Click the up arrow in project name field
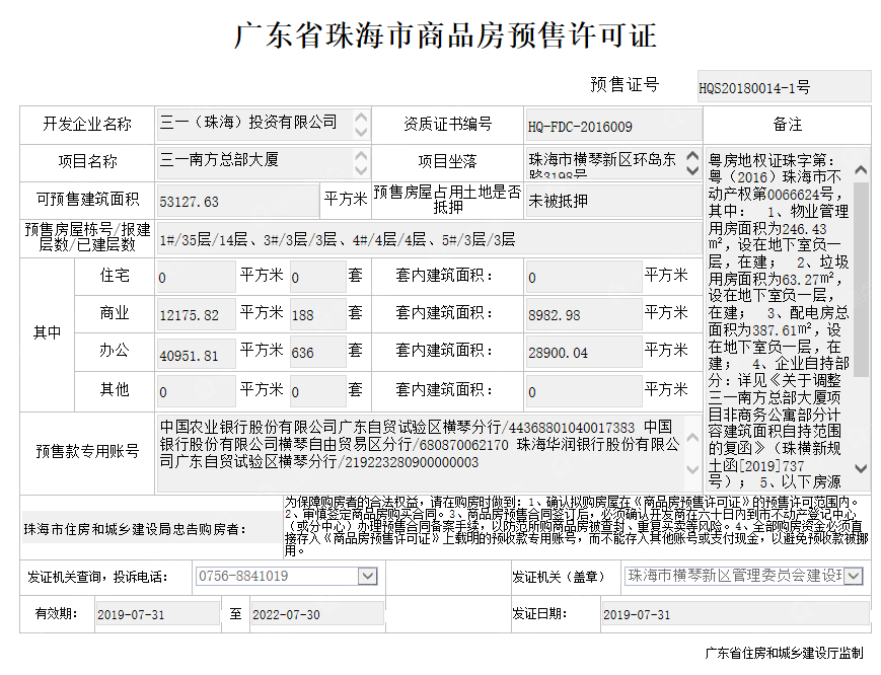 361,155
